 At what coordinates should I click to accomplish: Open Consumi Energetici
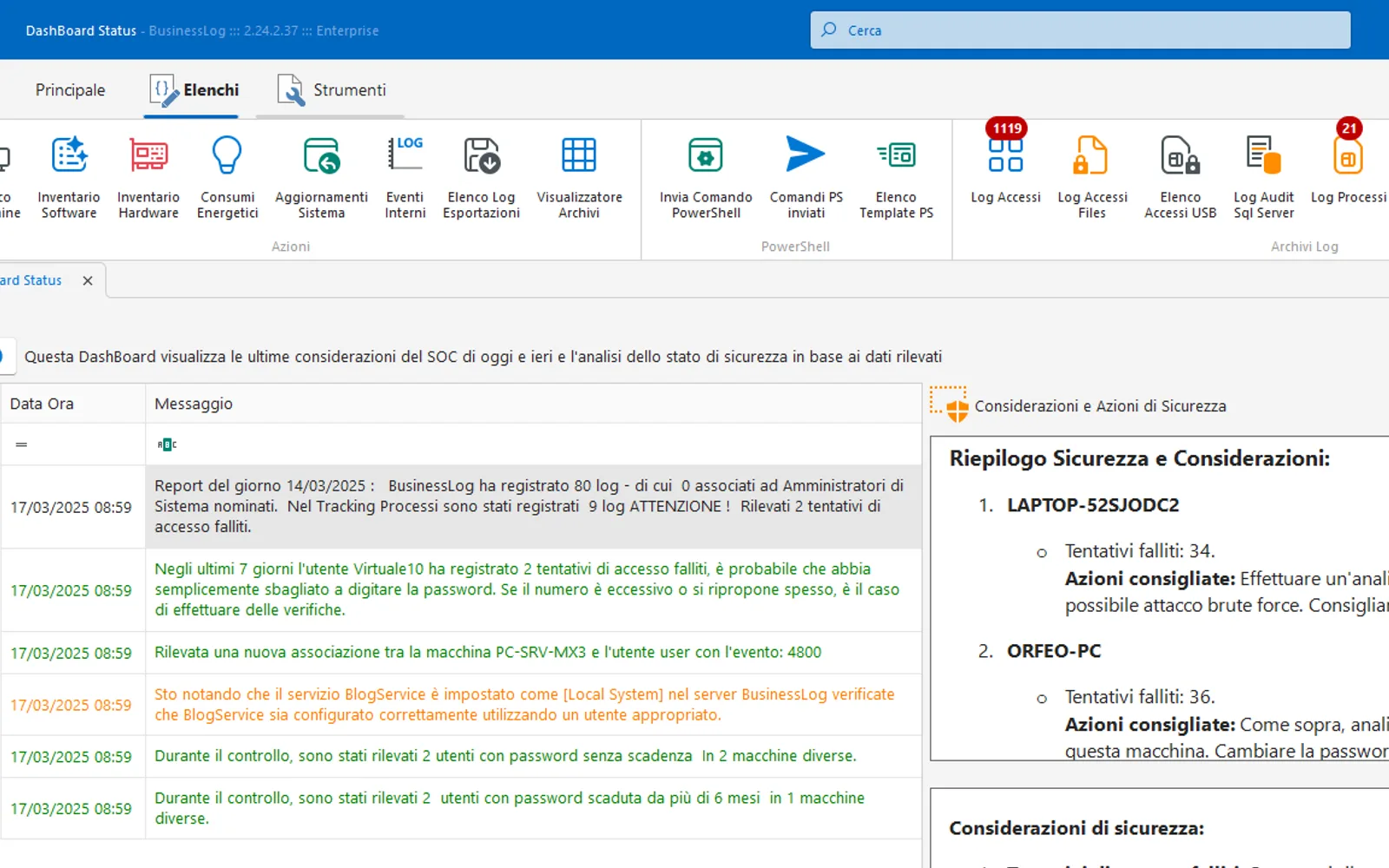pos(227,178)
